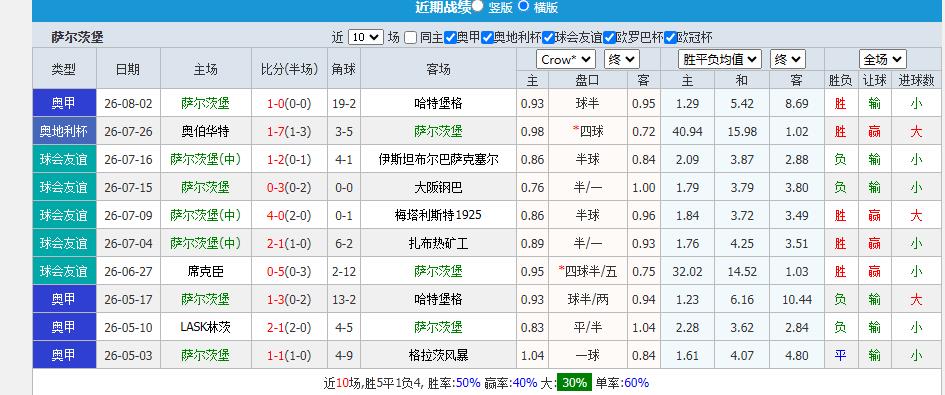Uncheck the 球会友谊 checkbox
945x395 pixels.
pos(548,37)
